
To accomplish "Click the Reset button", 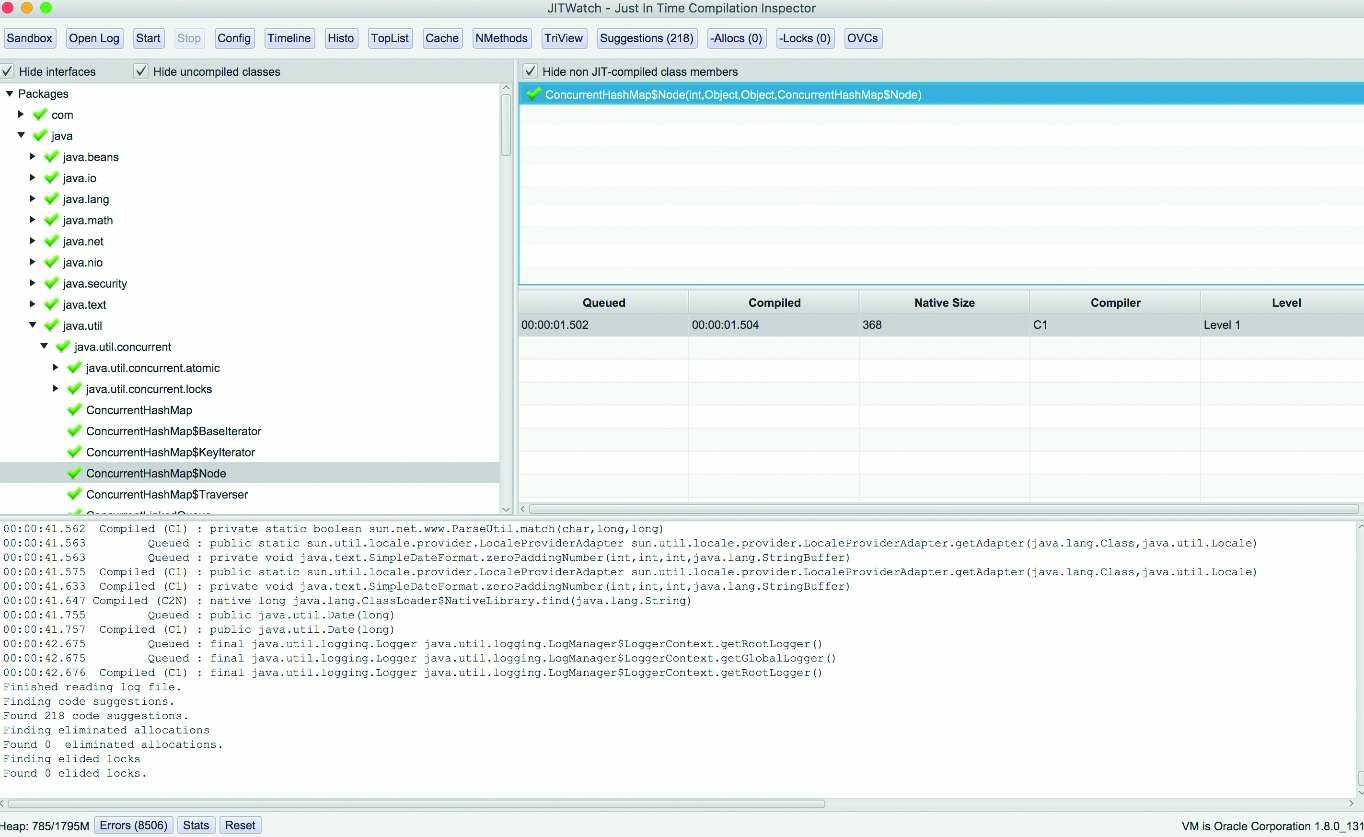I will point(240,825).
